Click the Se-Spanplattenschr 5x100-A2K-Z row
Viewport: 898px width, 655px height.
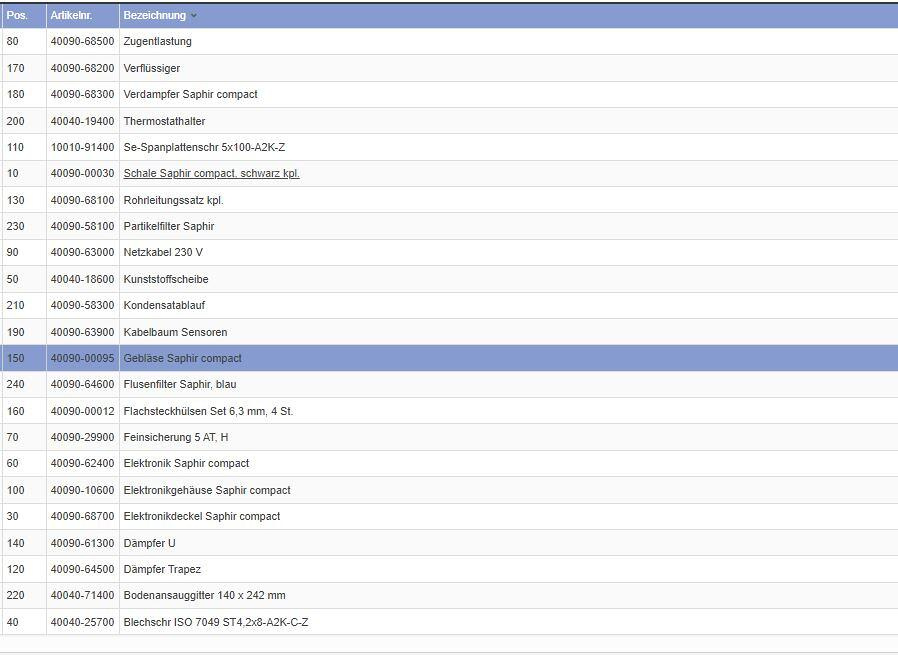coord(204,148)
